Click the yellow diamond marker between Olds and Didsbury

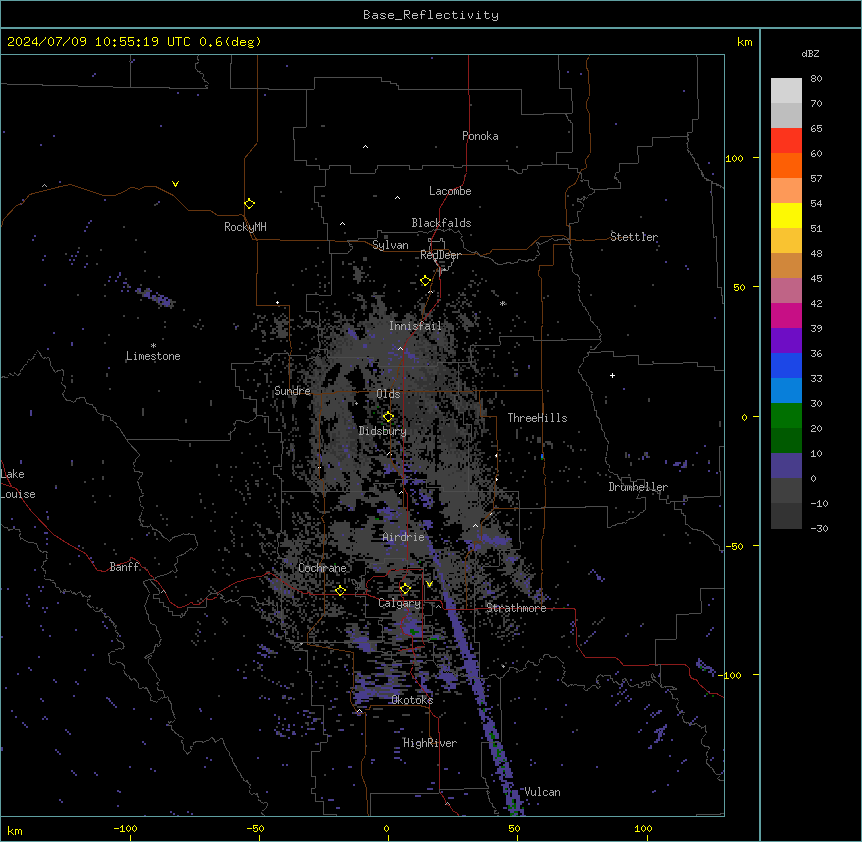coord(389,417)
